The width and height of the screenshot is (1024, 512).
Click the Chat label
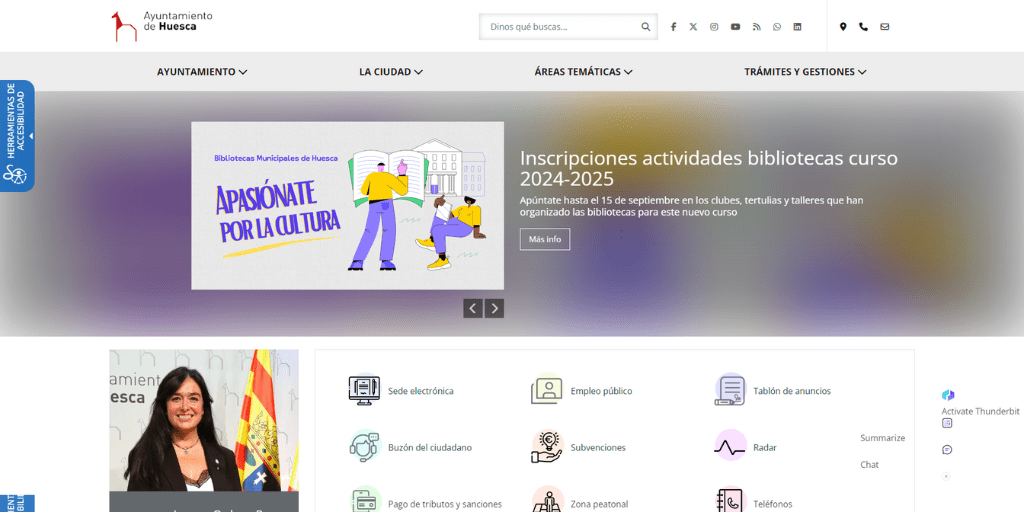[869, 465]
